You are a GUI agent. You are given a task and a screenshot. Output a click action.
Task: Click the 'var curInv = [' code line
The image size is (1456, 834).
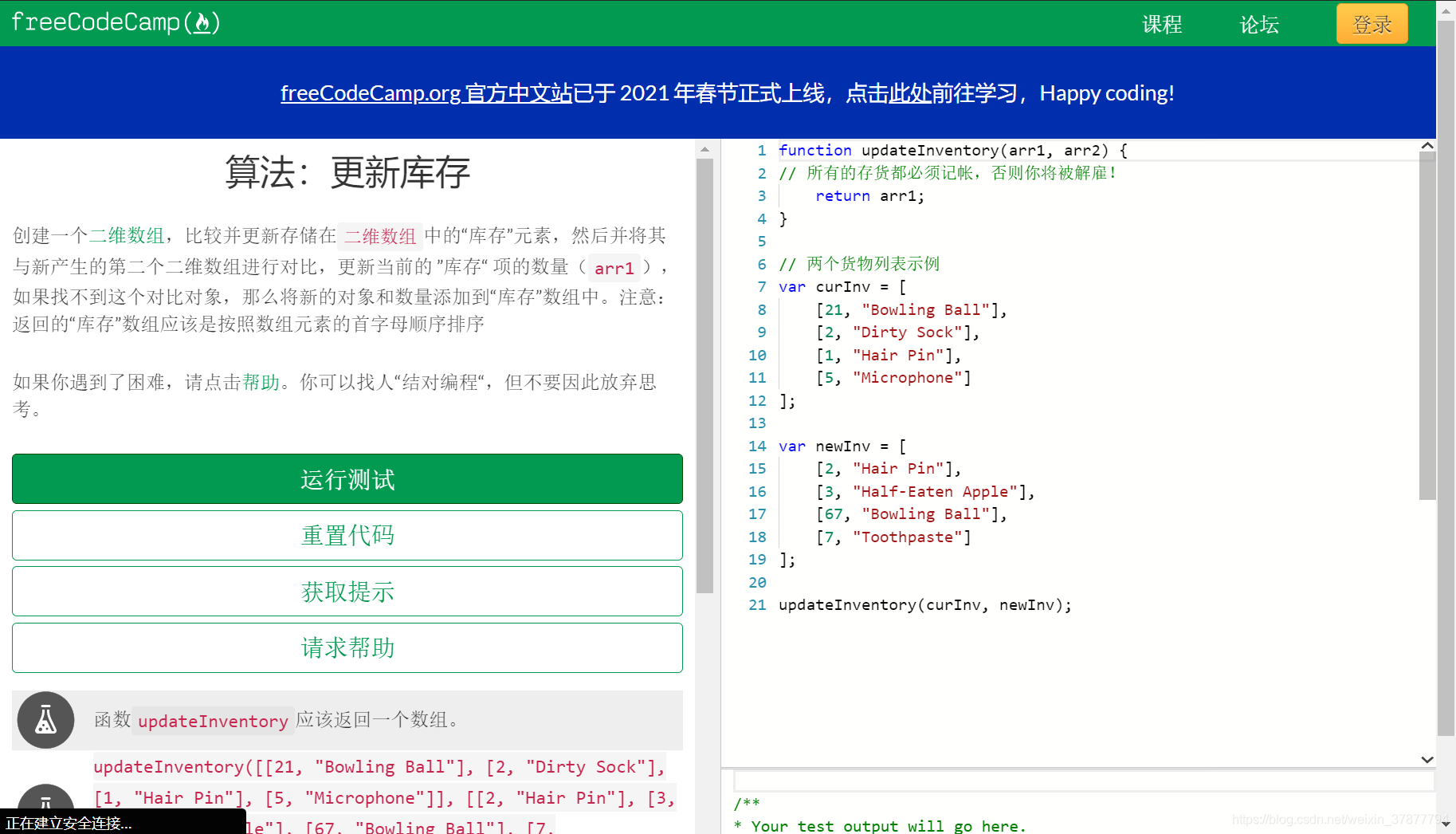[x=842, y=287]
